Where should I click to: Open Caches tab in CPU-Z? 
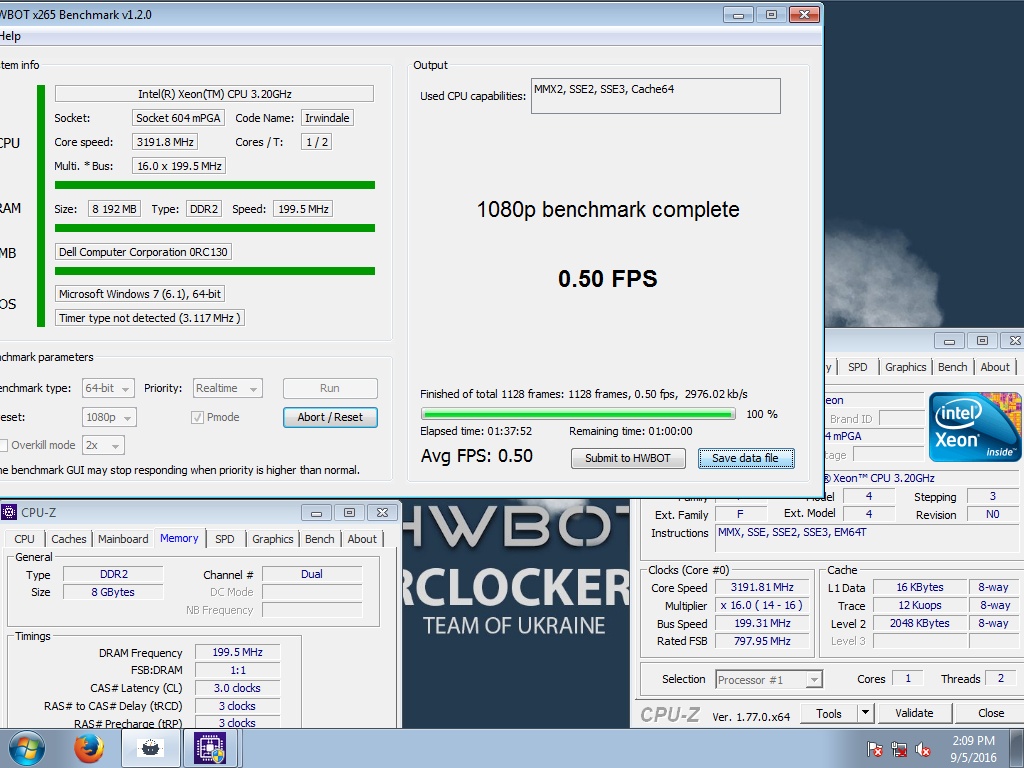[x=69, y=539]
